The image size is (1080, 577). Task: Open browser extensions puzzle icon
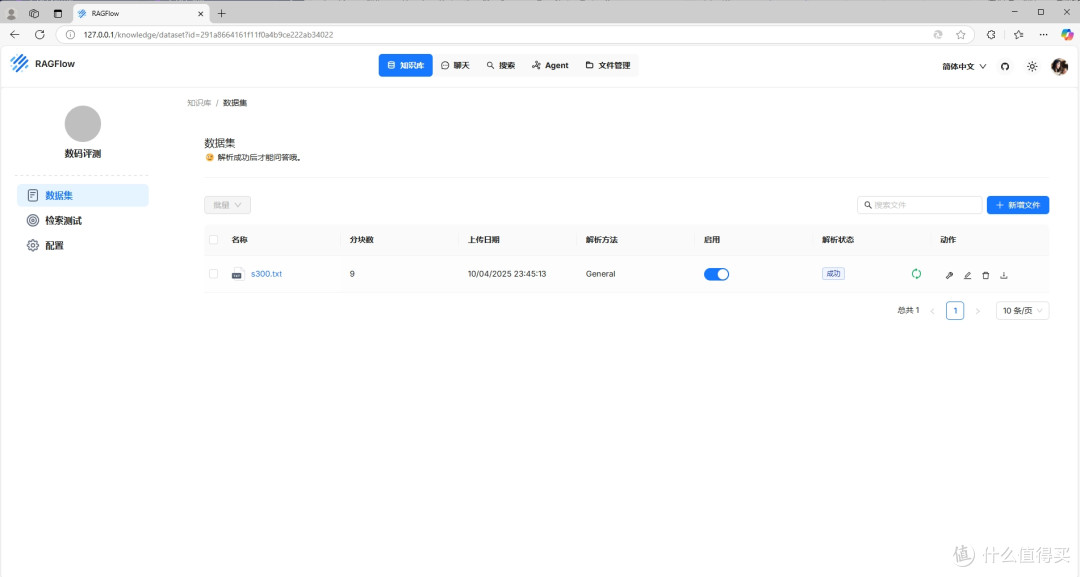tap(991, 34)
